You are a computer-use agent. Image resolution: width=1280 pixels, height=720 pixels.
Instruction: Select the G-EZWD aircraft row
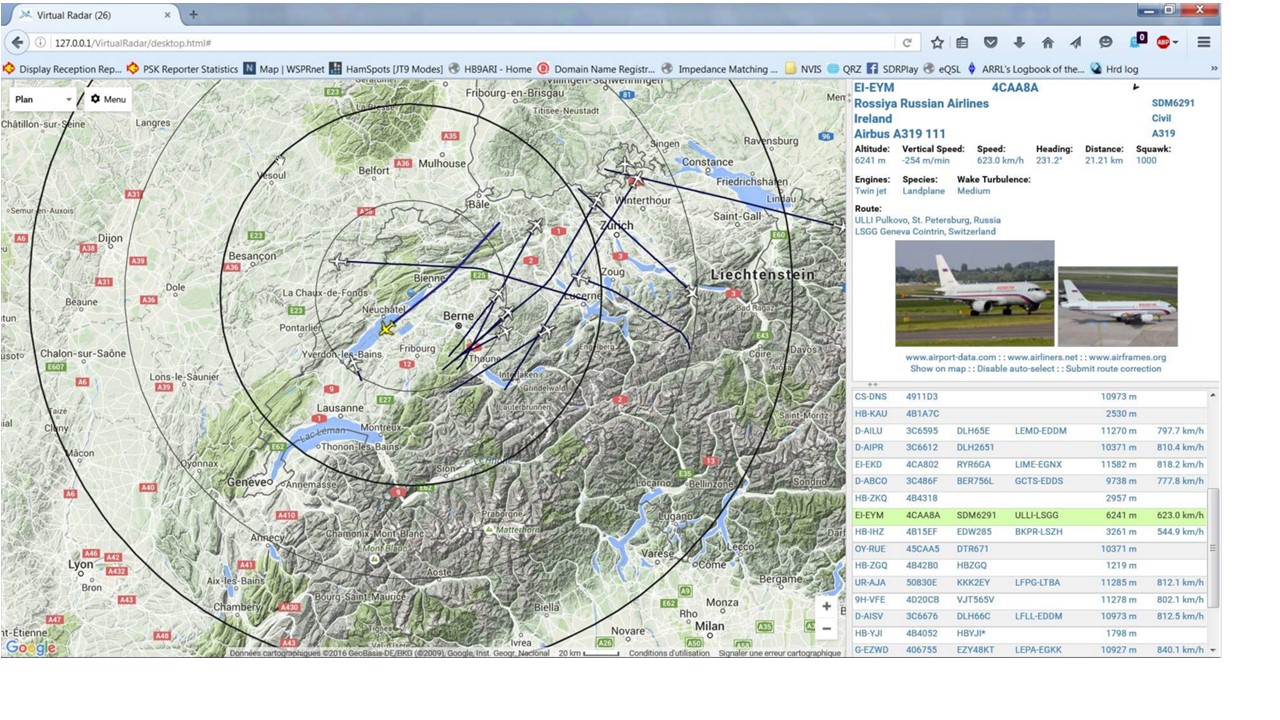[x=1029, y=650]
